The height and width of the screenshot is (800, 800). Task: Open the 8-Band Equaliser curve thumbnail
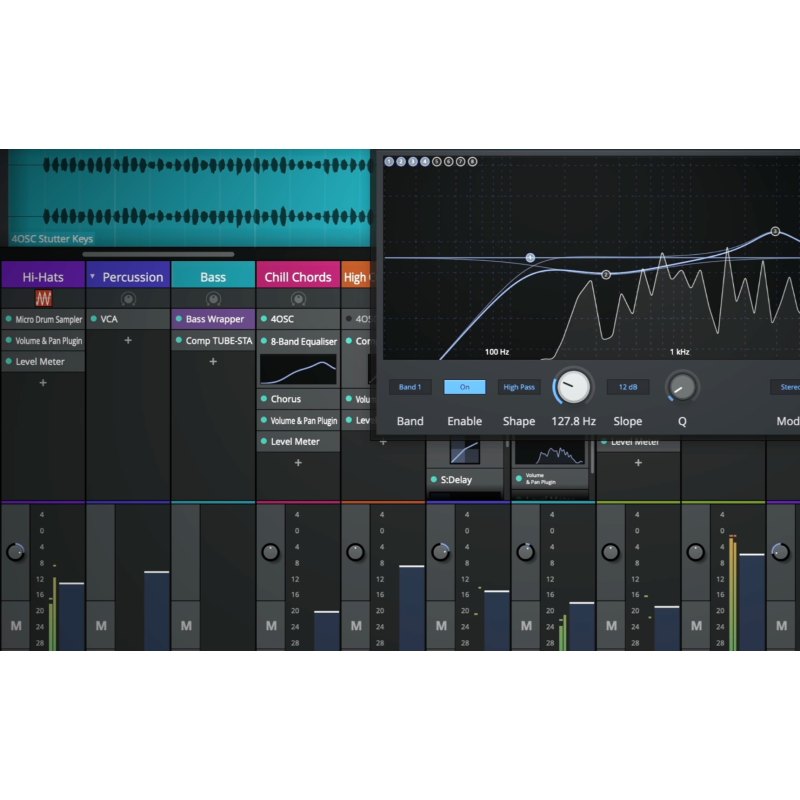(x=298, y=369)
